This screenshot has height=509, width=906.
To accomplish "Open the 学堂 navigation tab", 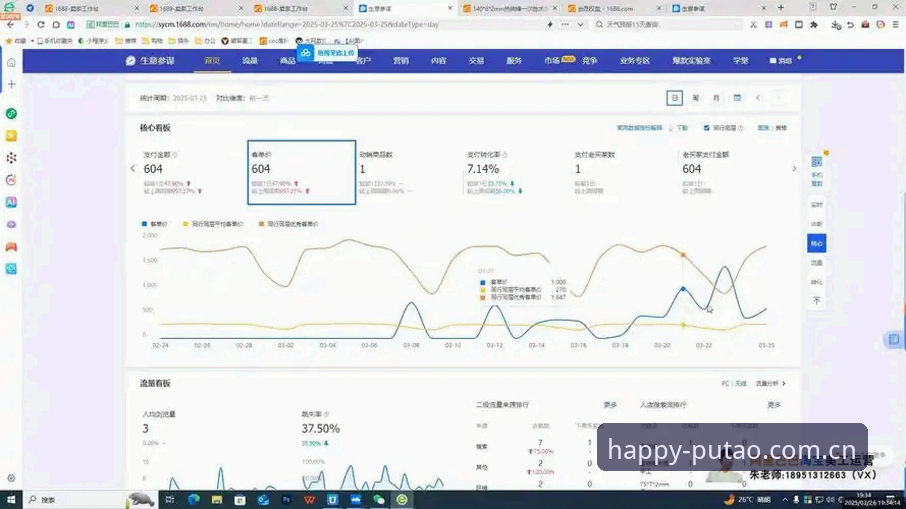I will [x=741, y=61].
